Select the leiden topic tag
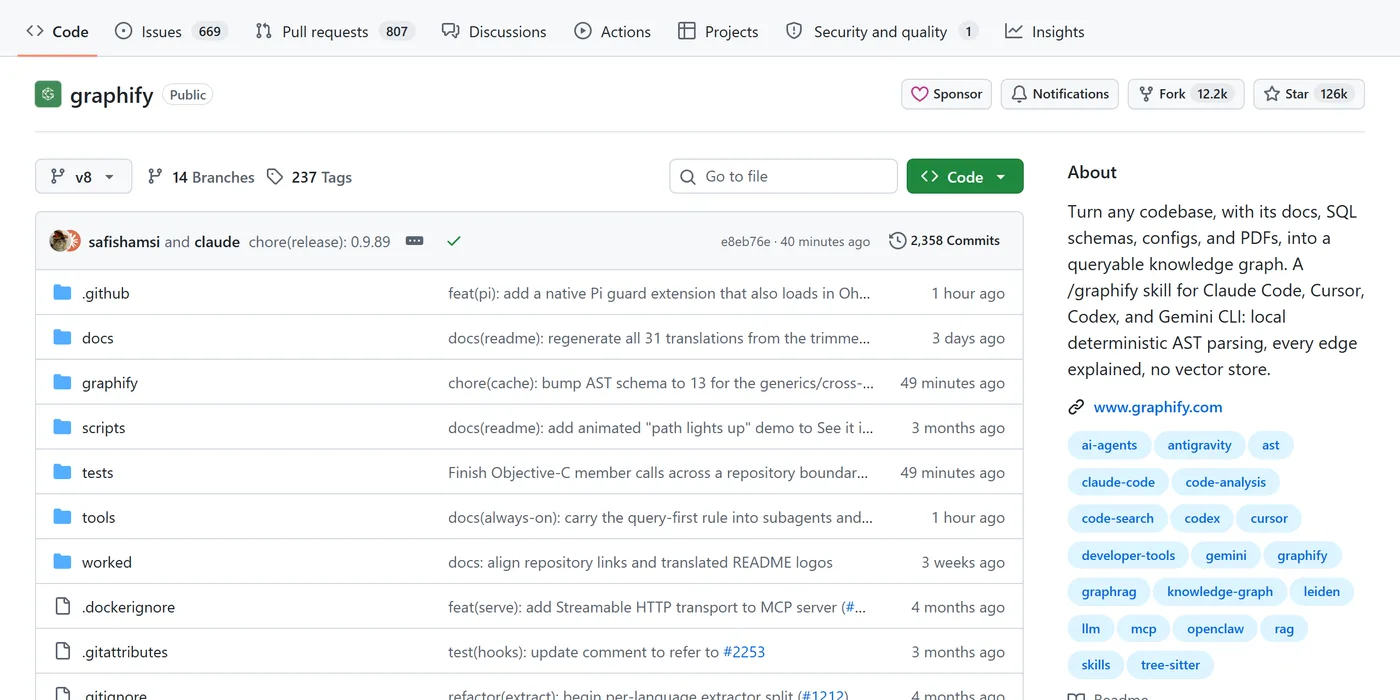 1321,592
